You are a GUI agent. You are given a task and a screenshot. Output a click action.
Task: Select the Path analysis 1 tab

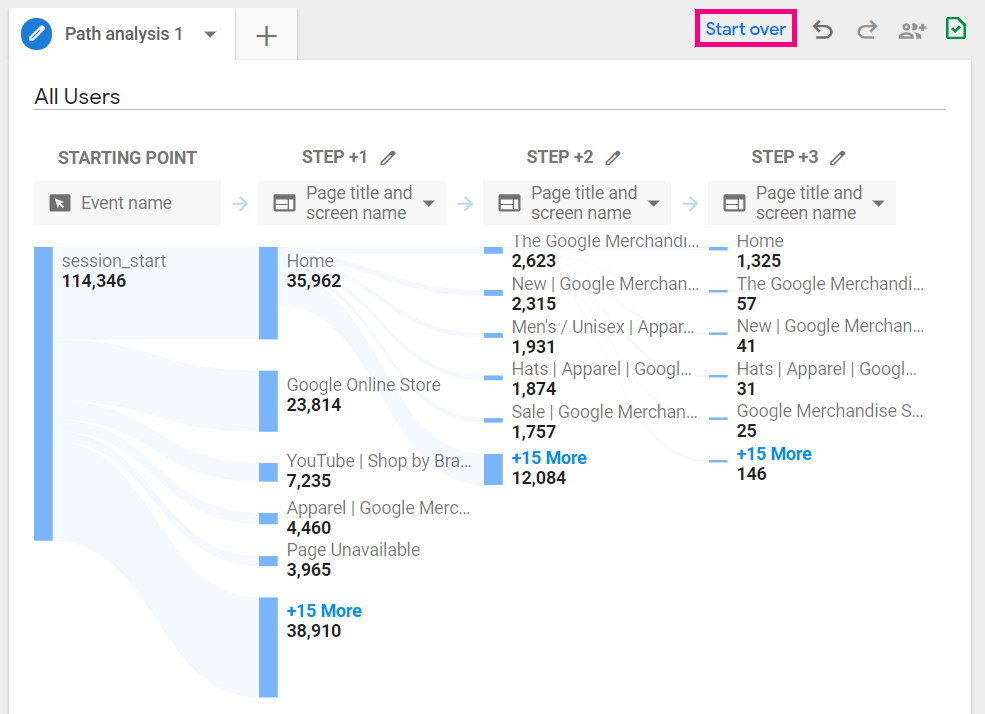point(124,34)
